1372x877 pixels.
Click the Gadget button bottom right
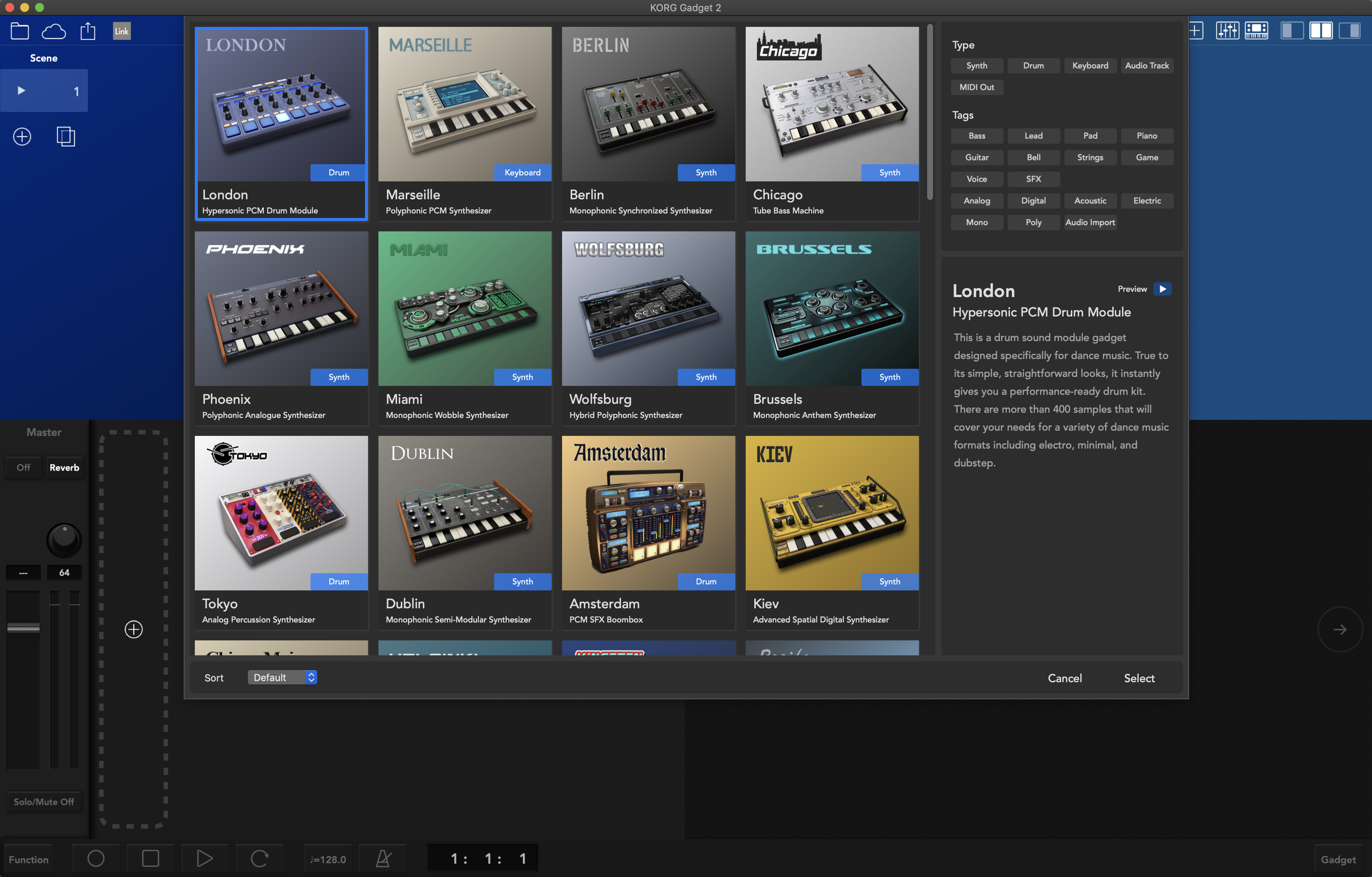[1338, 859]
